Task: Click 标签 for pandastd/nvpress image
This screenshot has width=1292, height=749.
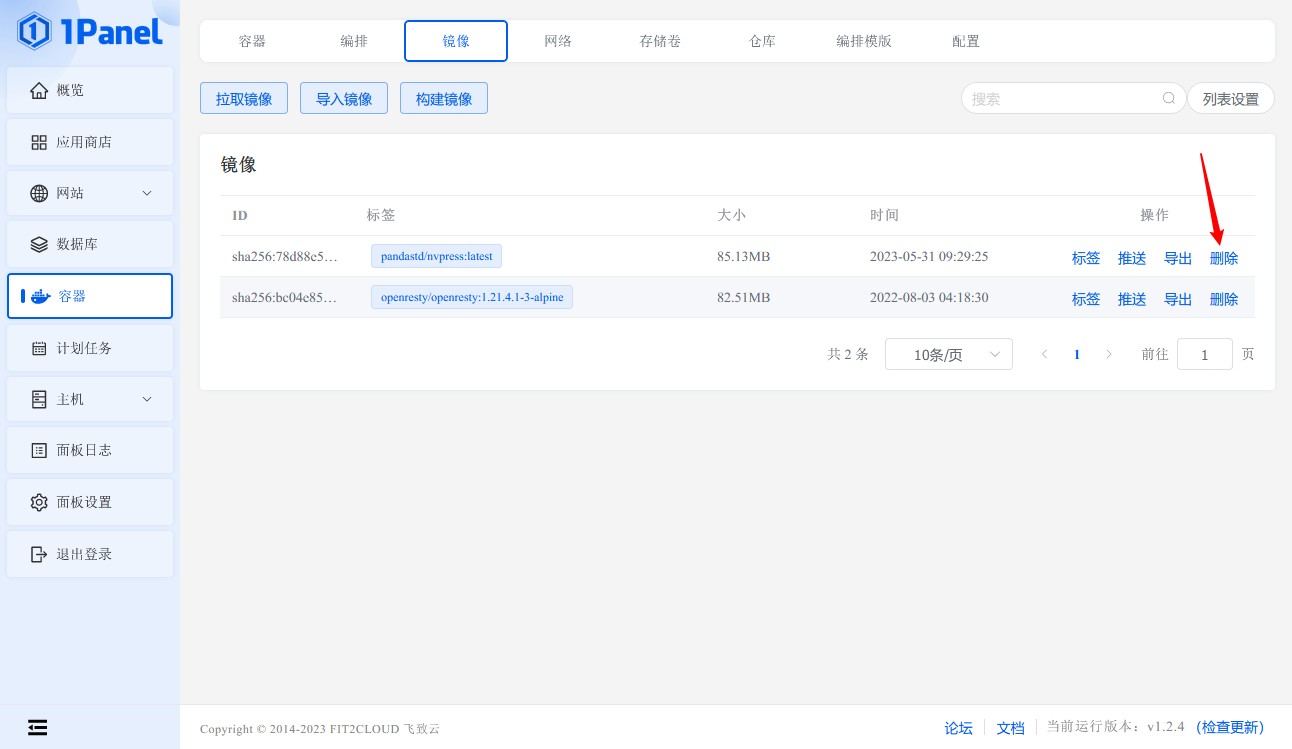Action: (x=1086, y=258)
